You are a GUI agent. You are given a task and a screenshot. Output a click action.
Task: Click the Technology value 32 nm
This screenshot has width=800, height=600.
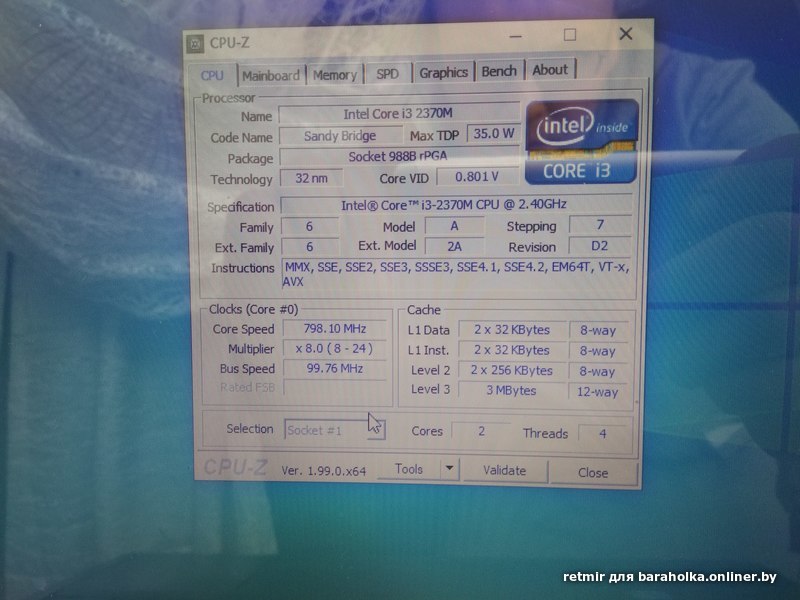(312, 178)
